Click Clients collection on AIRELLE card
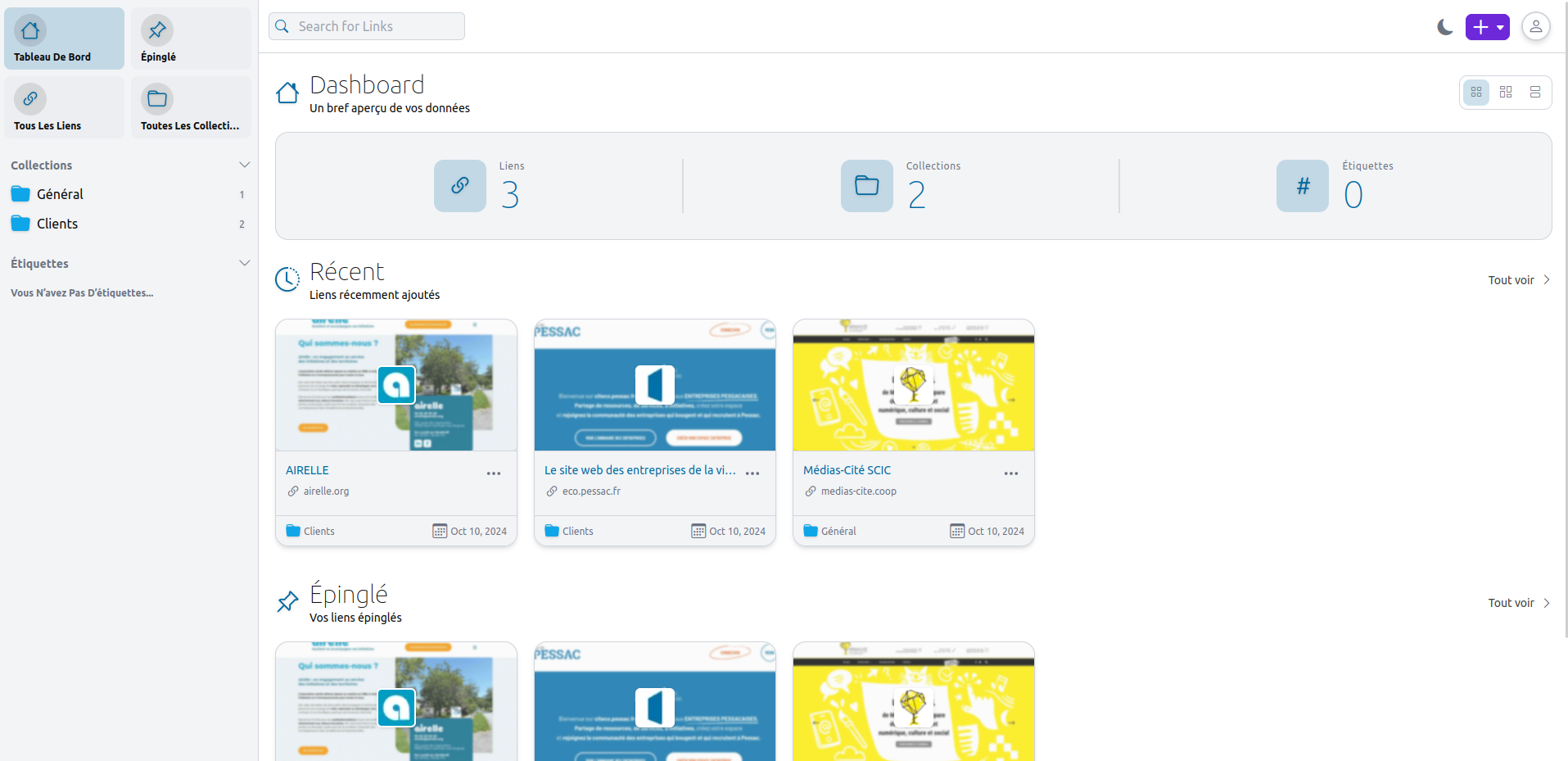The image size is (1568, 761). point(310,531)
